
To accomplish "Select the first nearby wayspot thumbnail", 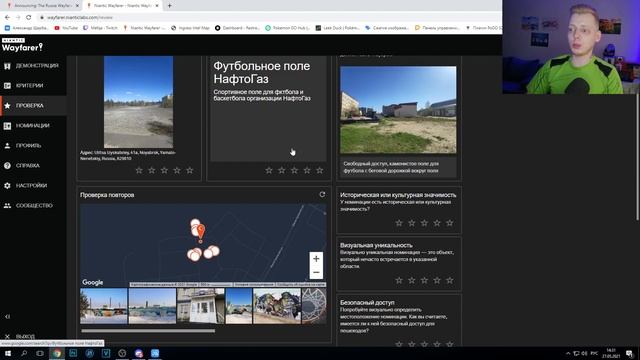I will [104, 306].
